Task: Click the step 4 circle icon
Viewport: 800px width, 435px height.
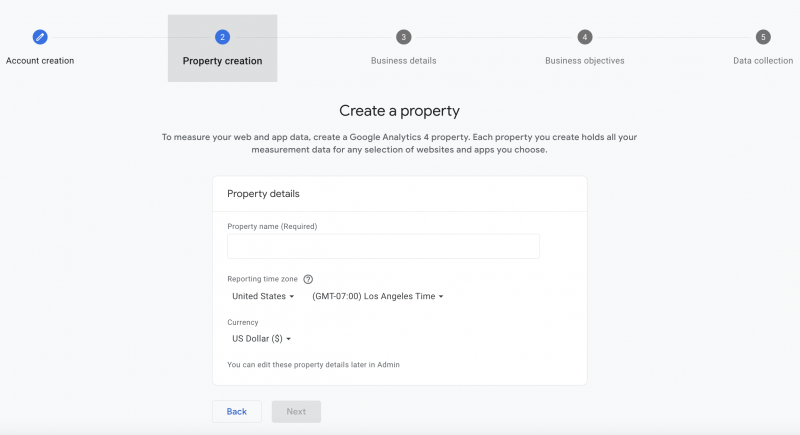Action: [x=584, y=37]
